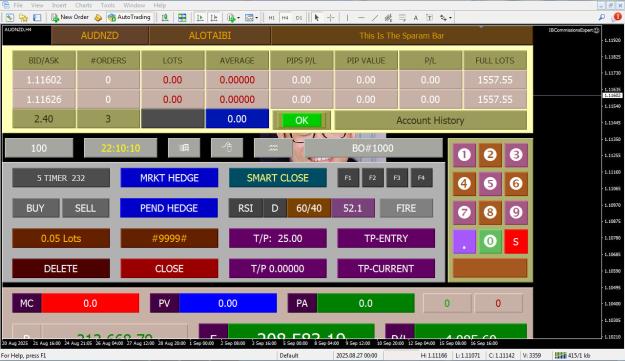Screen dimensions: 625x361
Task: Select the vertical line tool
Action: [x=348, y=18]
